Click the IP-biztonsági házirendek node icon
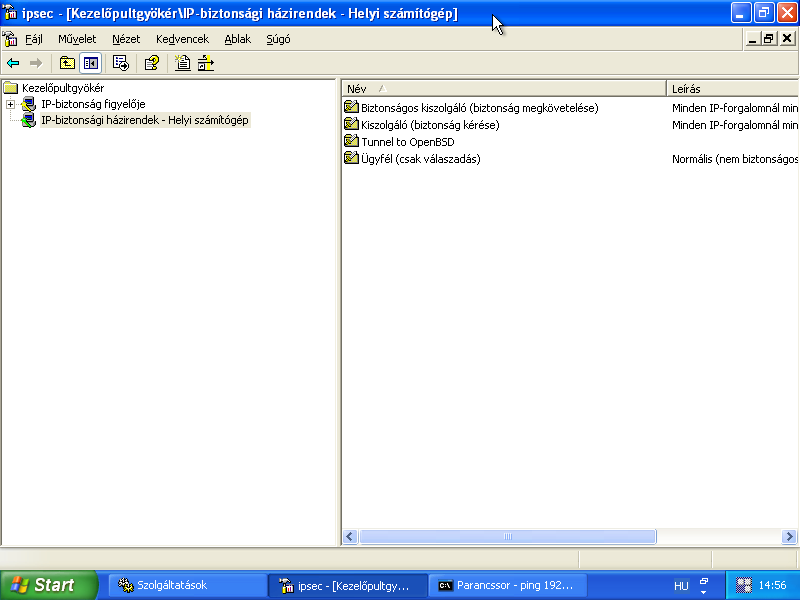Image resolution: width=800 pixels, height=600 pixels. pos(29,120)
